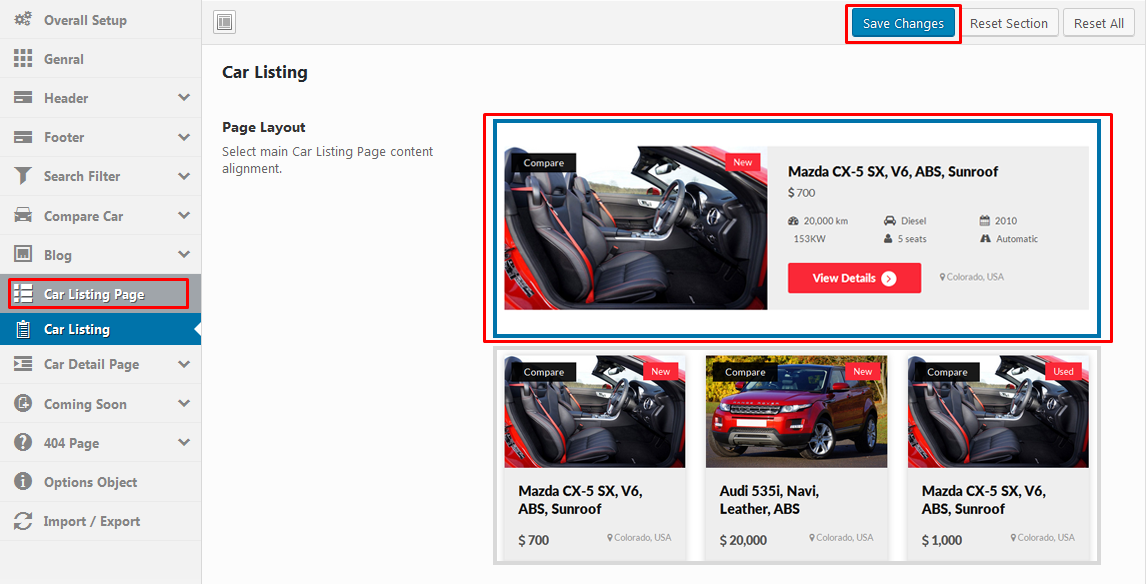Image resolution: width=1146 pixels, height=584 pixels.
Task: Click the Genral grid icon
Action: [x=23, y=58]
